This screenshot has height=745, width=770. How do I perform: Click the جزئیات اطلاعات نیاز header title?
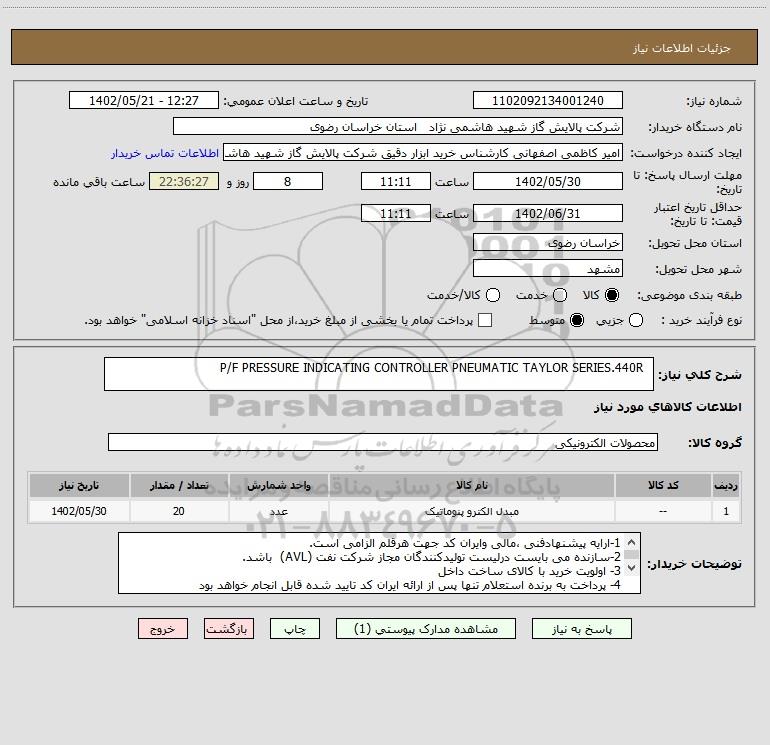tap(682, 48)
